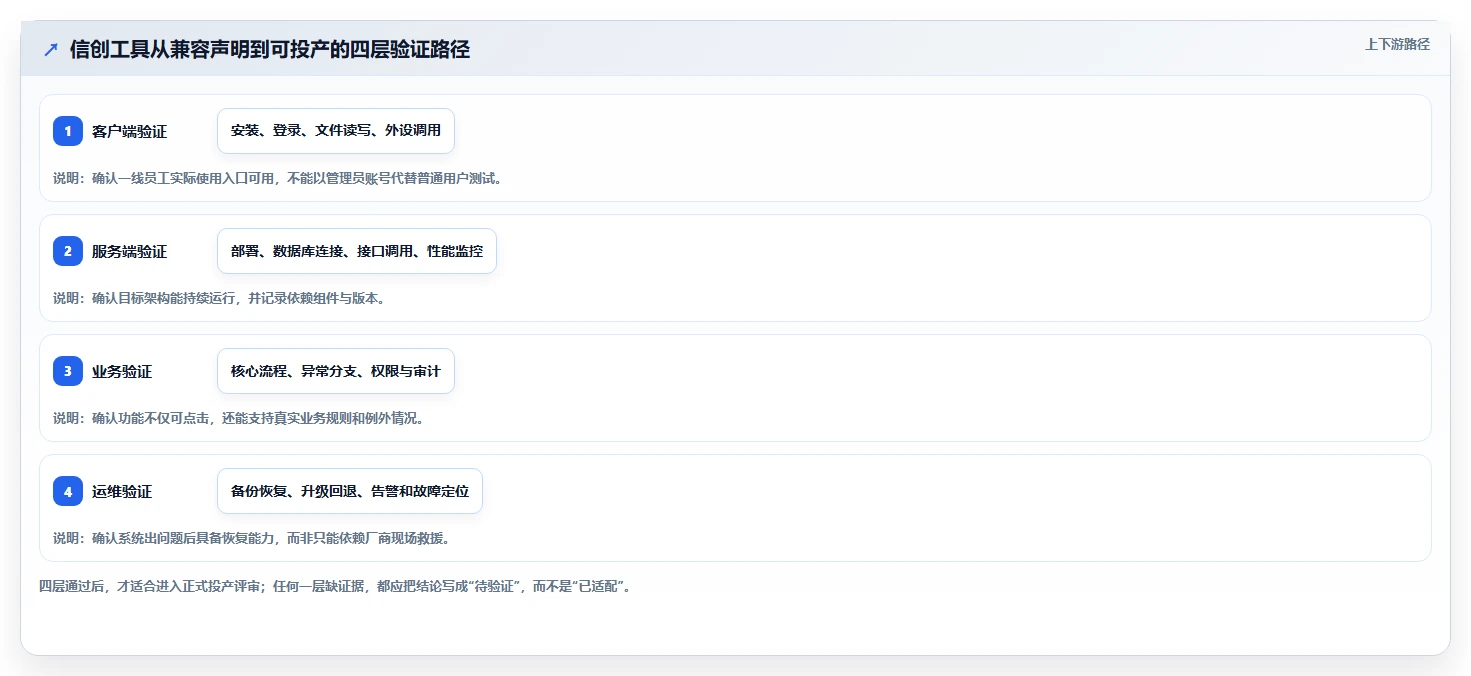
Task: Click the 部署、数据库连接、接口调用、性能监控 chip
Action: coord(357,251)
